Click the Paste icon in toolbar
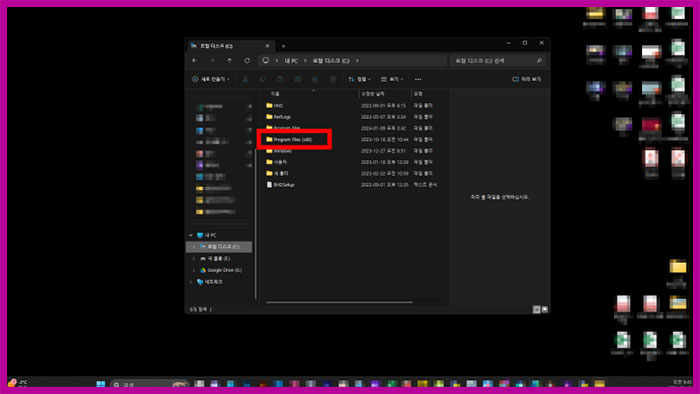The width and height of the screenshot is (700, 394). 280,79
